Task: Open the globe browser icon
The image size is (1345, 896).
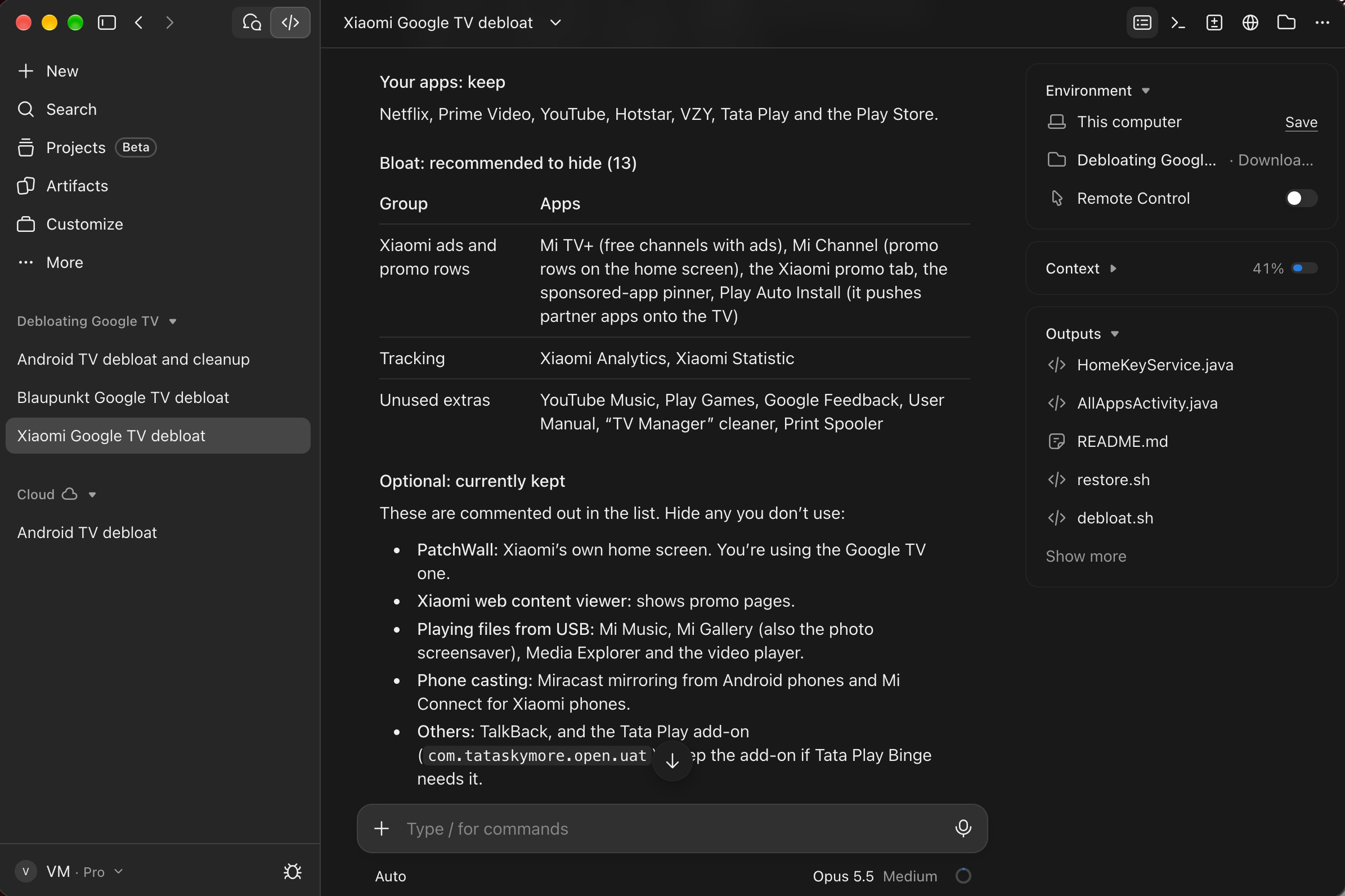Action: (x=1250, y=23)
